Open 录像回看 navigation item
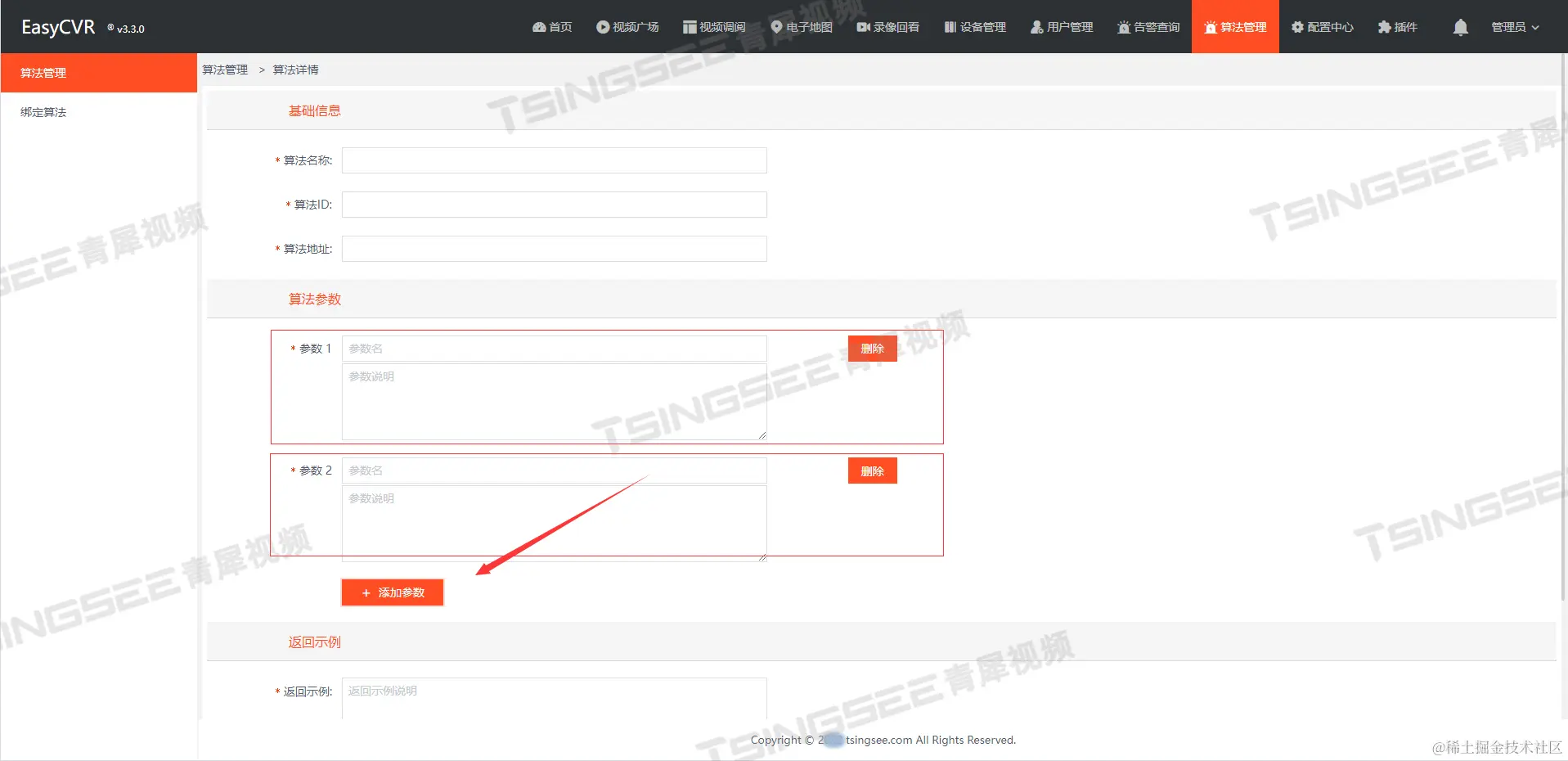Image resolution: width=1568 pixels, height=761 pixels. (x=888, y=27)
